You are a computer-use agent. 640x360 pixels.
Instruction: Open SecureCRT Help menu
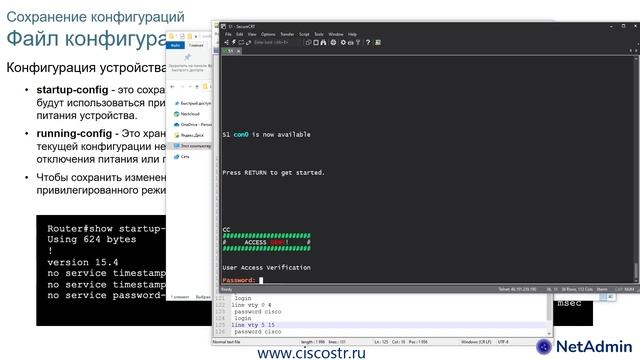(352, 34)
